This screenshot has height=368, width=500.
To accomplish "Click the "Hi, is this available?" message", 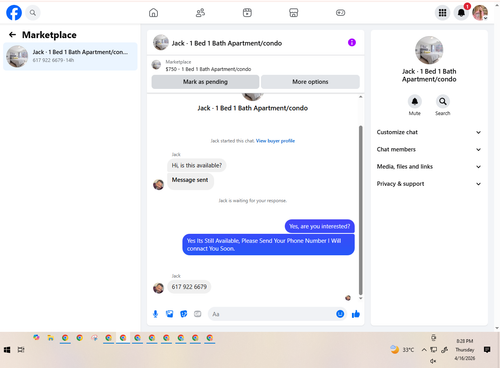I will (x=197, y=165).
